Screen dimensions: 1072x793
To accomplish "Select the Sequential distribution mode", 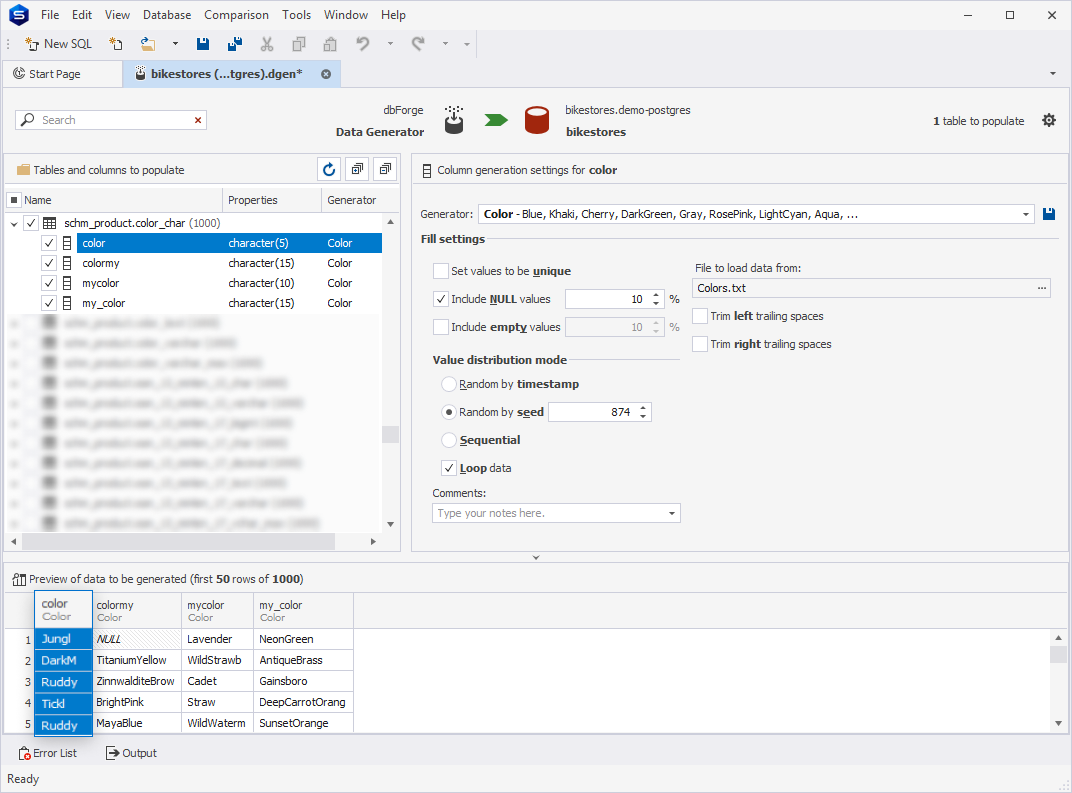I will point(450,440).
